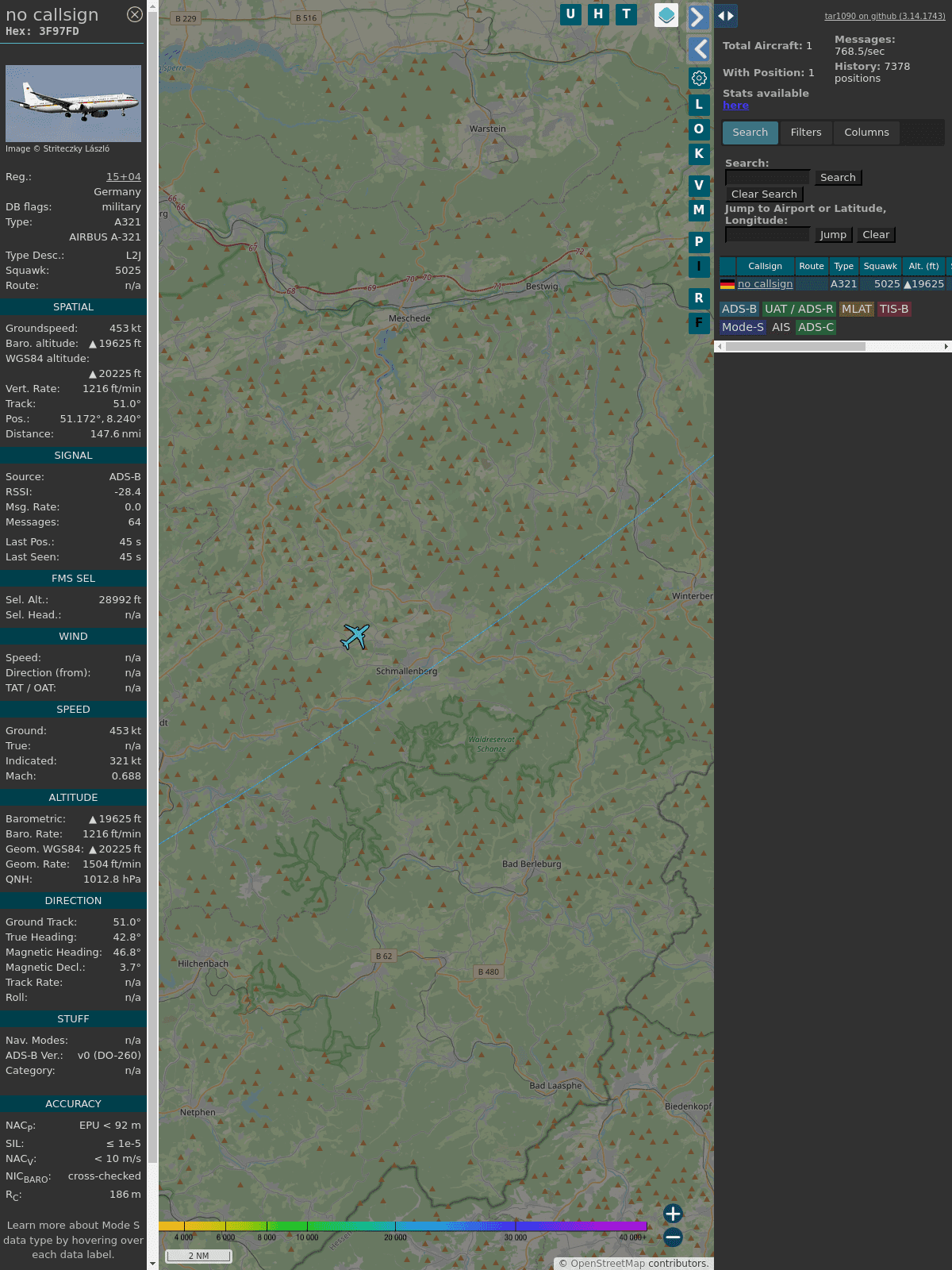Click the Search button
This screenshot has width=952, height=1270.
click(838, 178)
